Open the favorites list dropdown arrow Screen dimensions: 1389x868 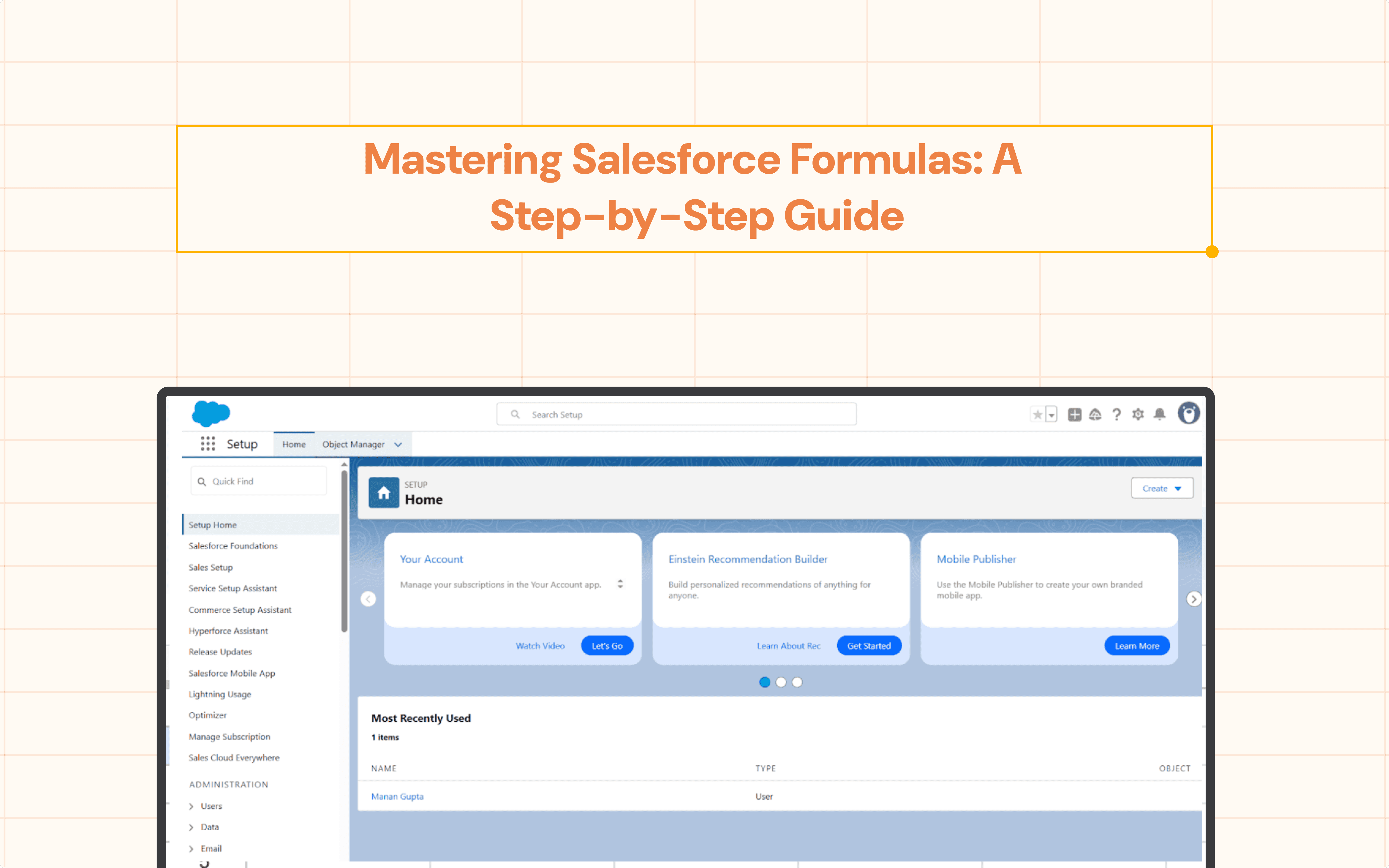pos(1052,414)
